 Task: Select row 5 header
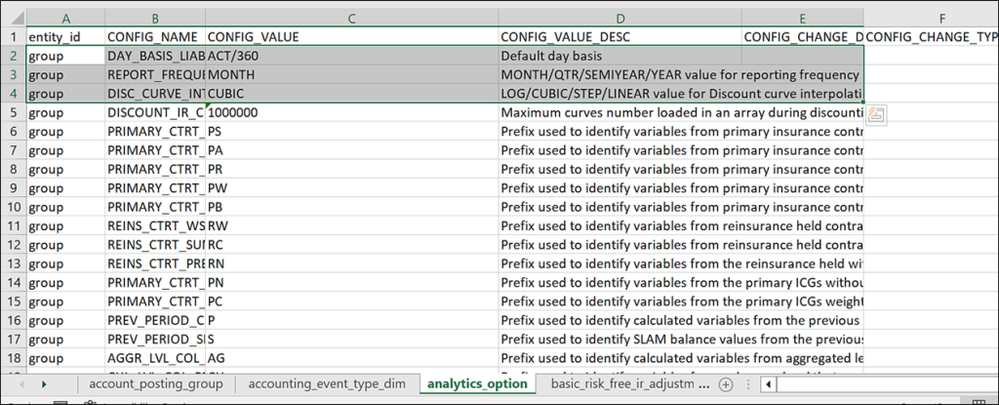tap(13, 113)
